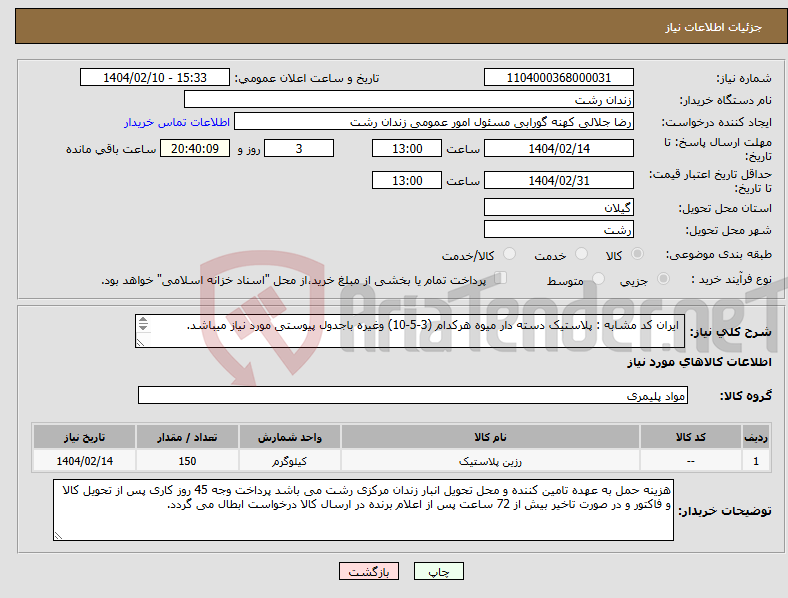788x598 pixels.
Task: Click the واحد شمارش column header
Action: [x=289, y=437]
